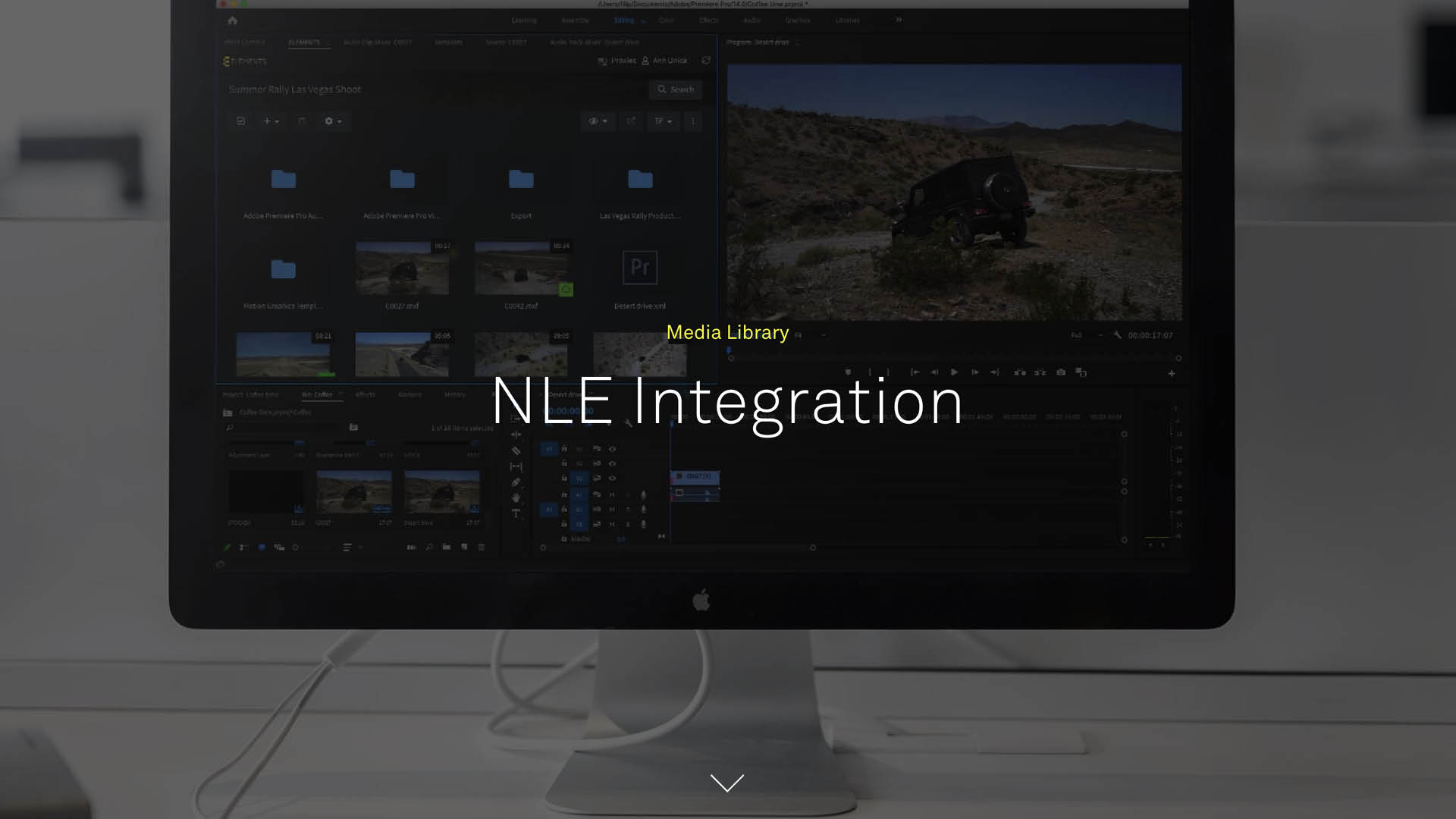Click the Go to In point button
Viewport: 1456px width, 819px height.
[915, 372]
